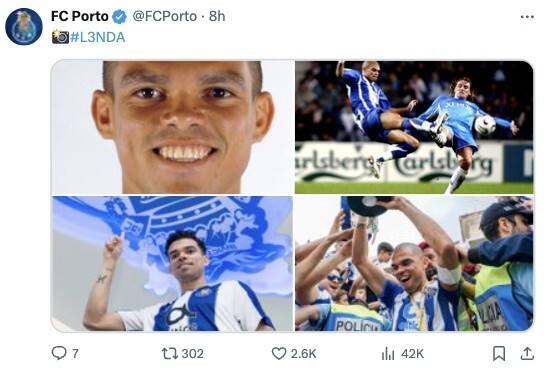Like the tweet with the heart icon

tap(279, 353)
